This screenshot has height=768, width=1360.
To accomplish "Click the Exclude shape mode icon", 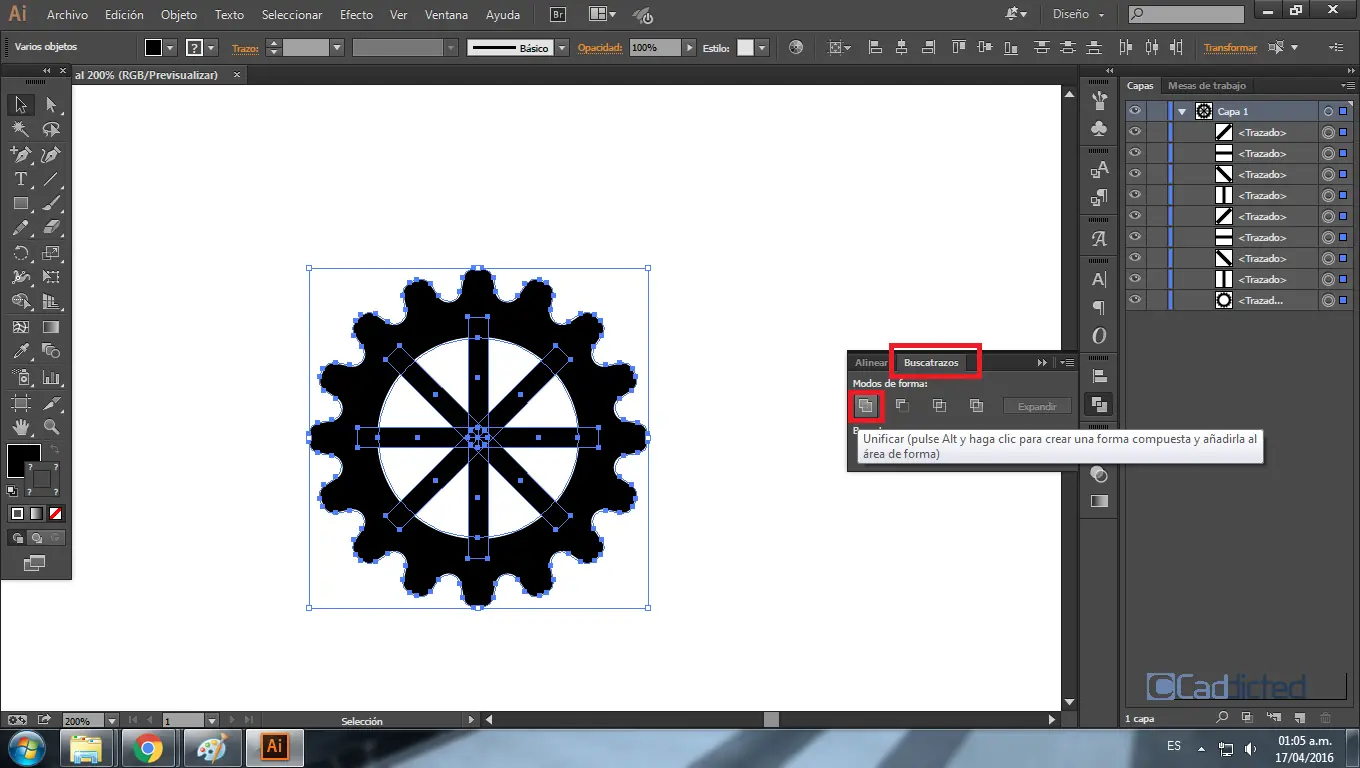I will point(976,405).
